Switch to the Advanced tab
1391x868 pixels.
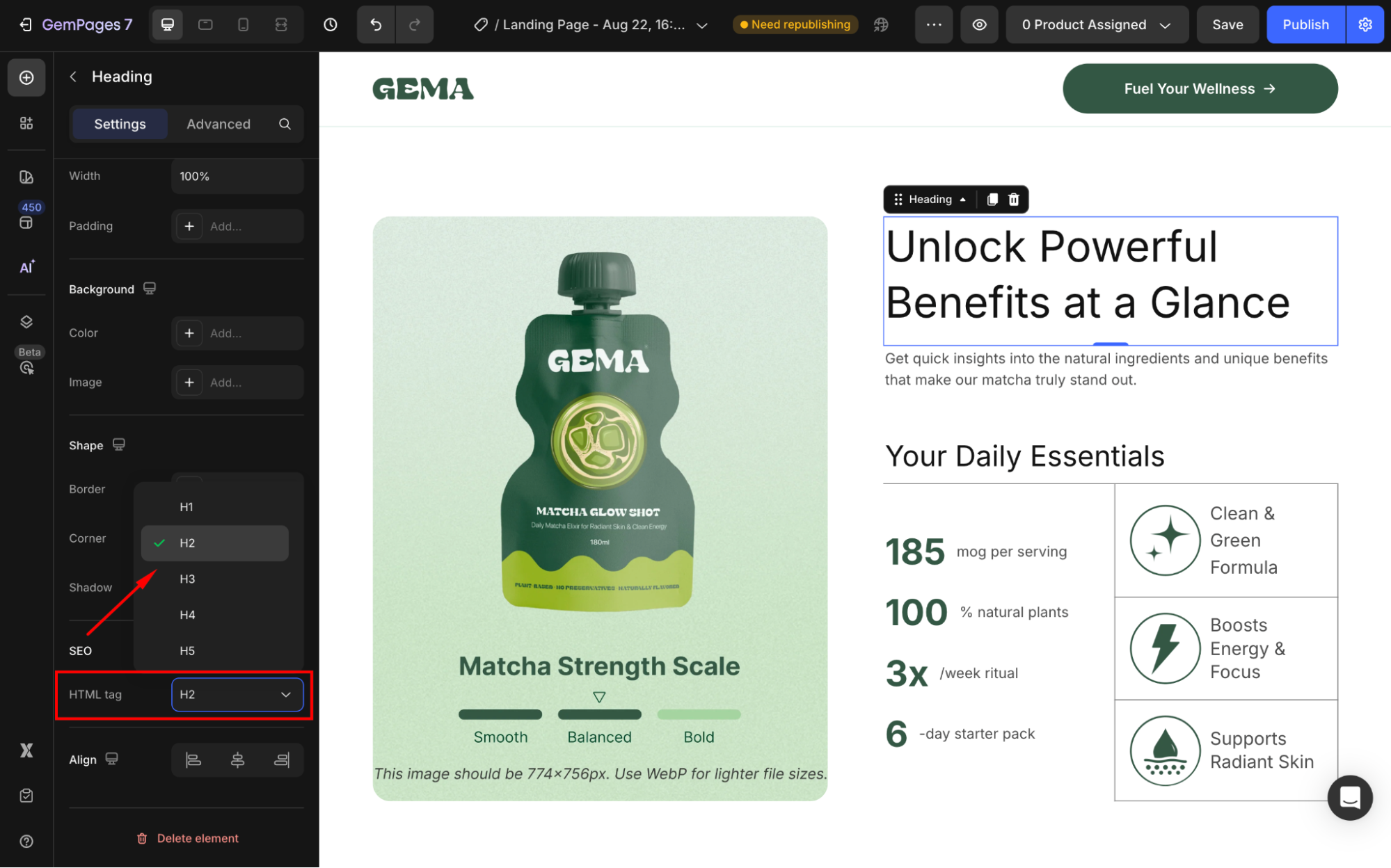tap(218, 124)
